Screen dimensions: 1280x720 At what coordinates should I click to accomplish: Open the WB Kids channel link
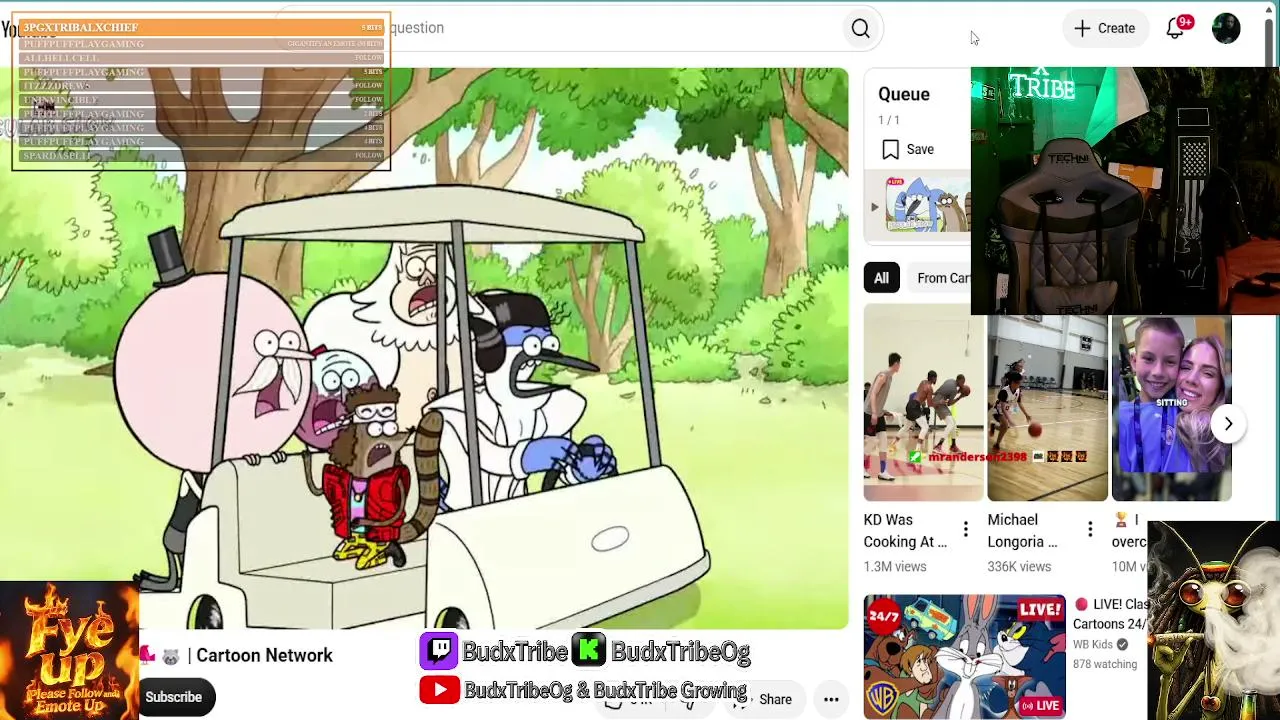click(1100, 645)
